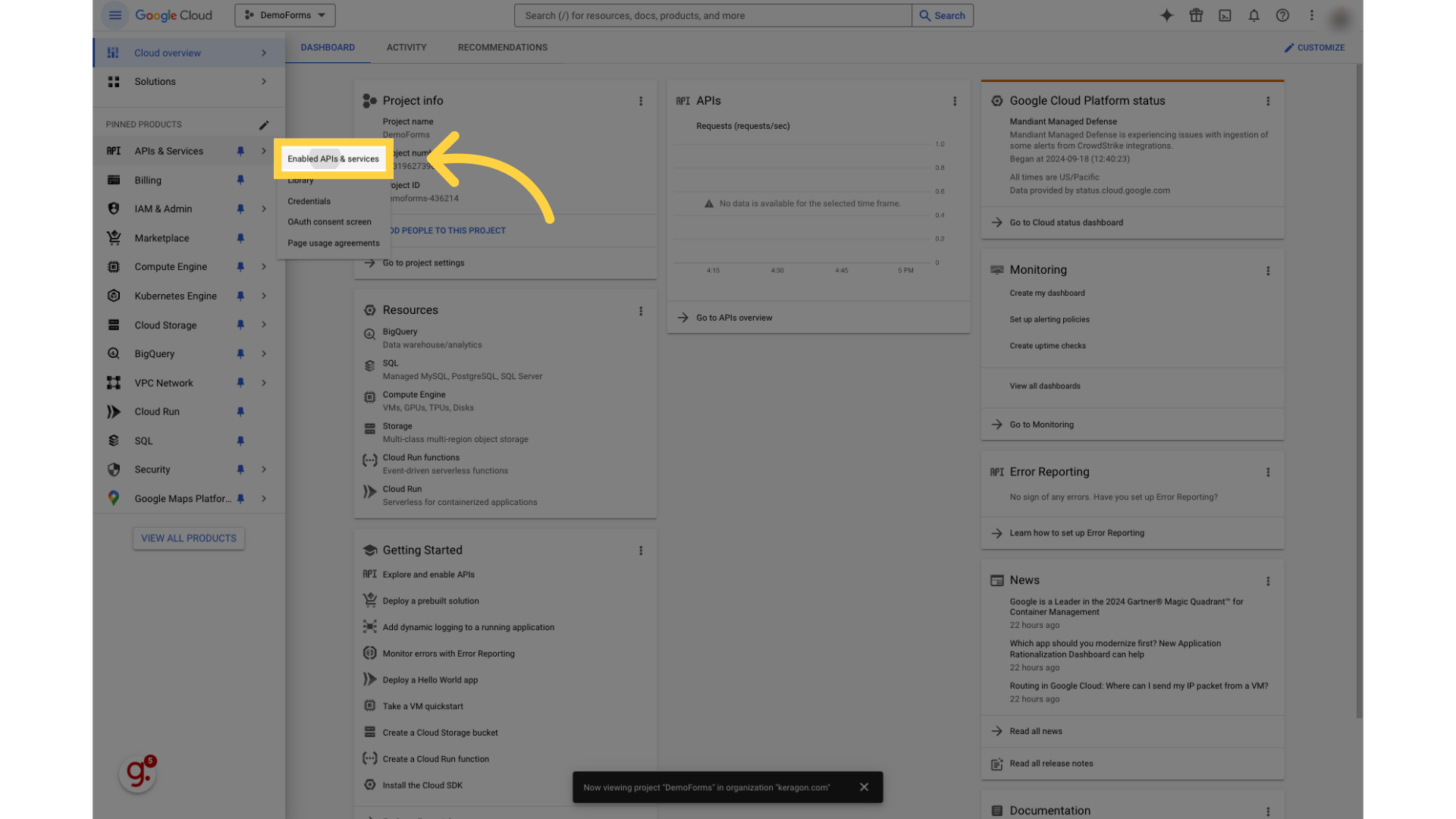Open Project info card options menu

tap(641, 101)
